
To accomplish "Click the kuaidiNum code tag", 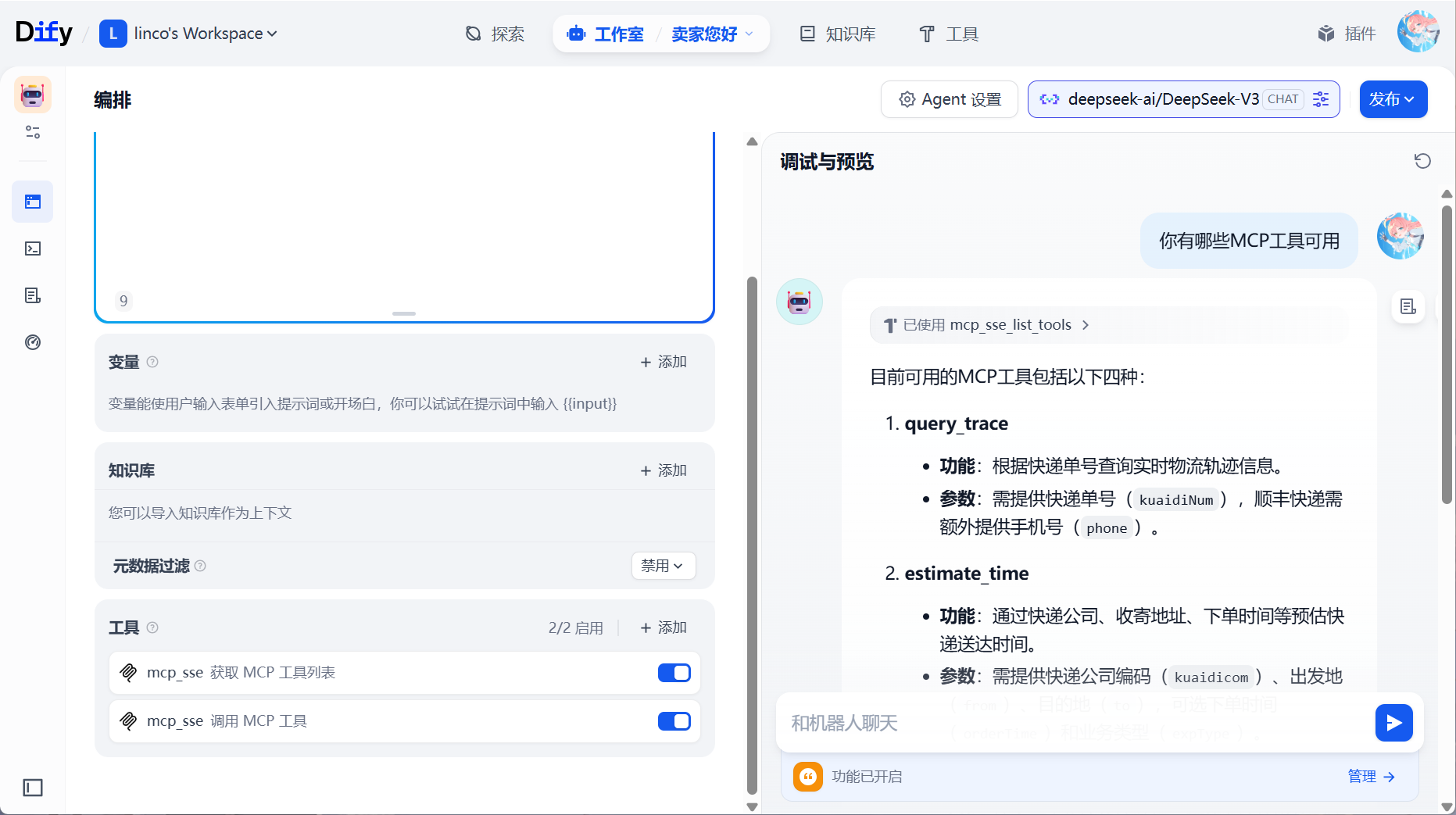I will tap(1175, 499).
